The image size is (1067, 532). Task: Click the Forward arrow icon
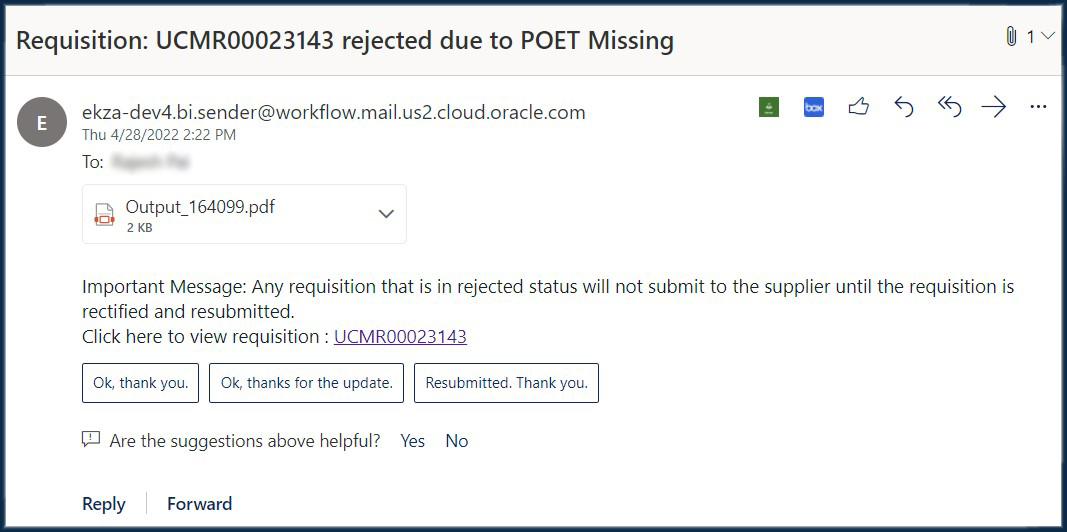coord(994,107)
